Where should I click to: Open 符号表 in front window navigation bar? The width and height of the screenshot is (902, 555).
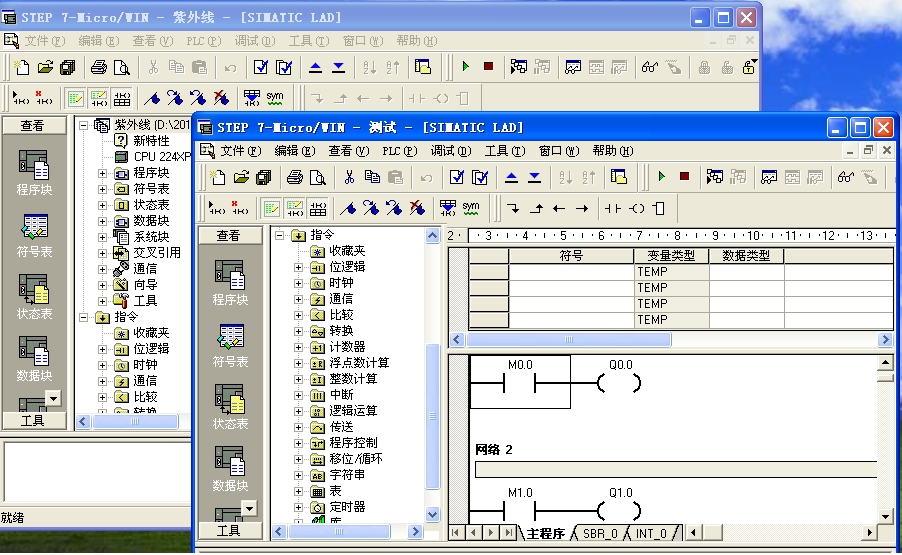tap(230, 345)
